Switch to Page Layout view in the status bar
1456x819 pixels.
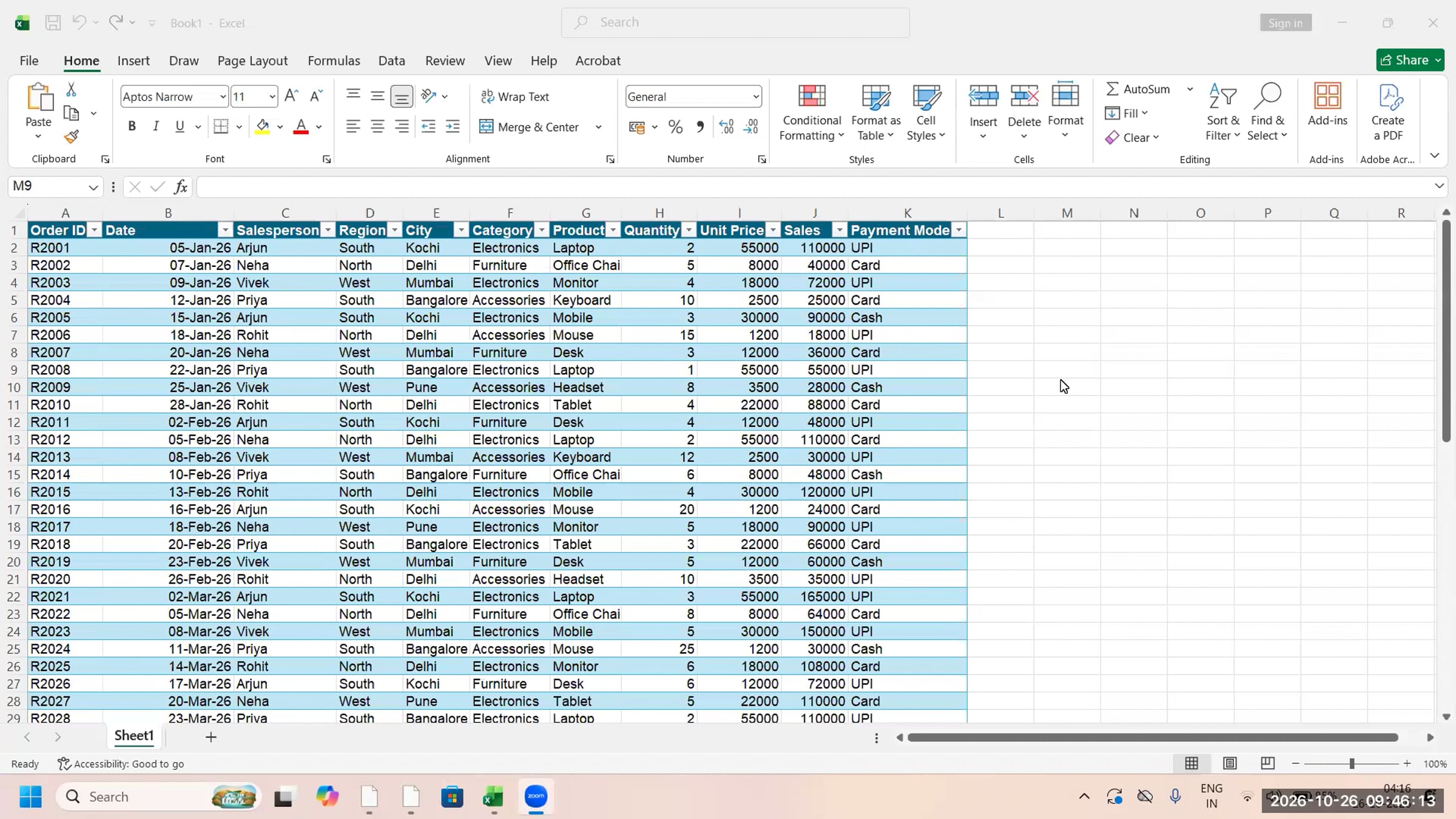pyautogui.click(x=1230, y=763)
